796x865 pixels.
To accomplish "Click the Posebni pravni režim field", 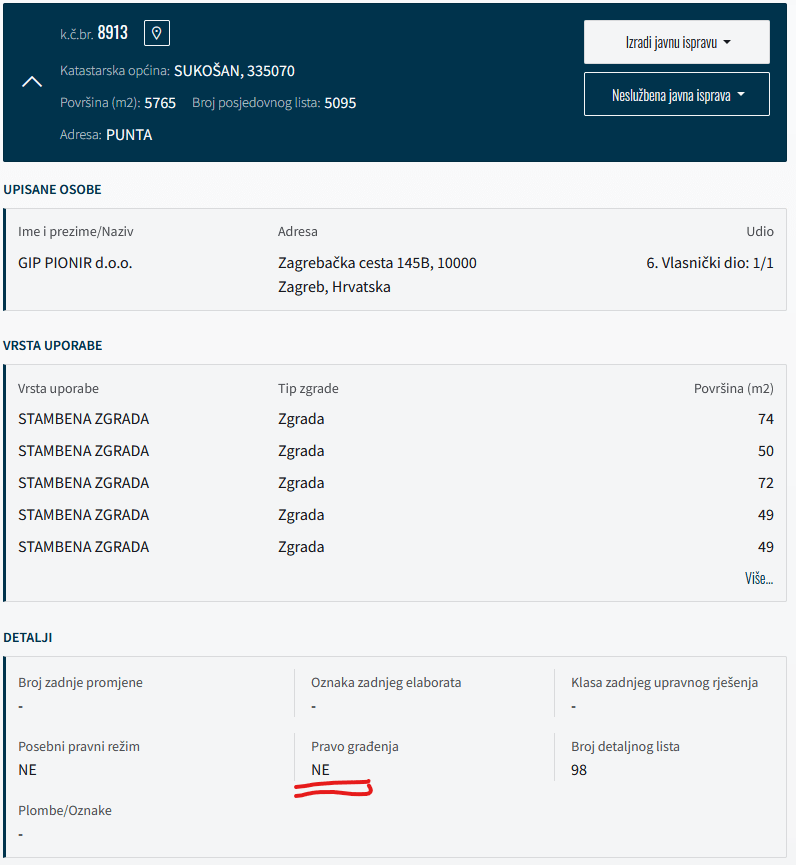I will (78, 747).
